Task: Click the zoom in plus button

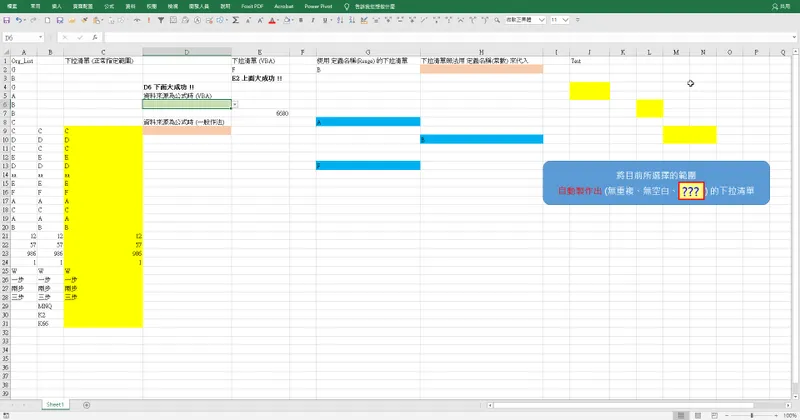Action: 776,415
